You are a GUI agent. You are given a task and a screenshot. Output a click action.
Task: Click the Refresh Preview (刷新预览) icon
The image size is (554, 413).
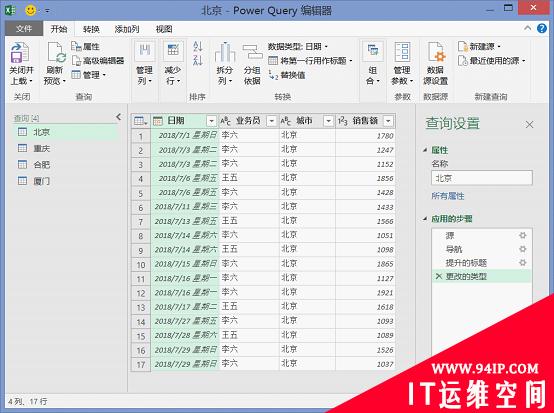[56, 53]
